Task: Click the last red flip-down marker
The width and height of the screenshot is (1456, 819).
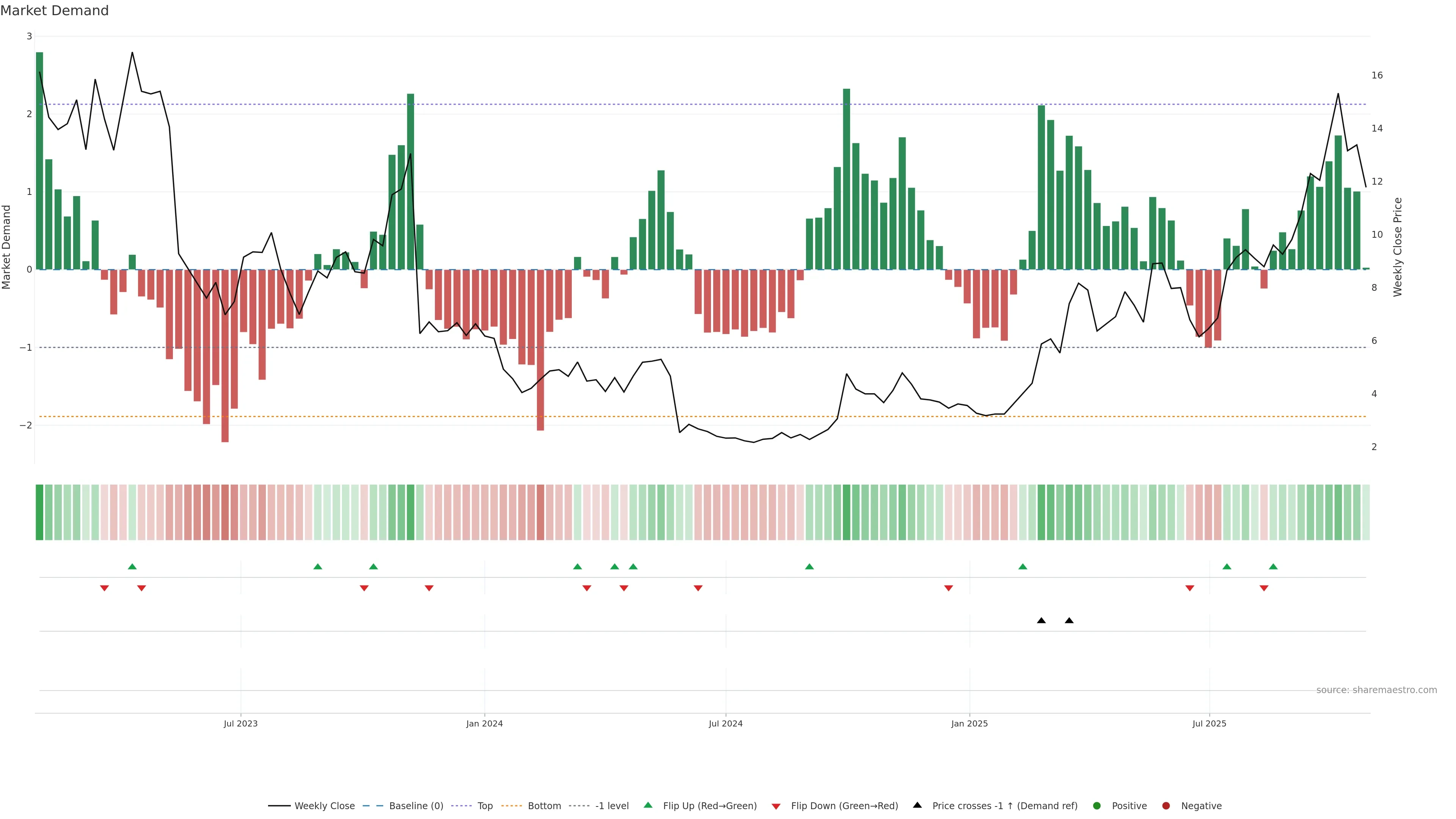Action: pyautogui.click(x=1264, y=588)
